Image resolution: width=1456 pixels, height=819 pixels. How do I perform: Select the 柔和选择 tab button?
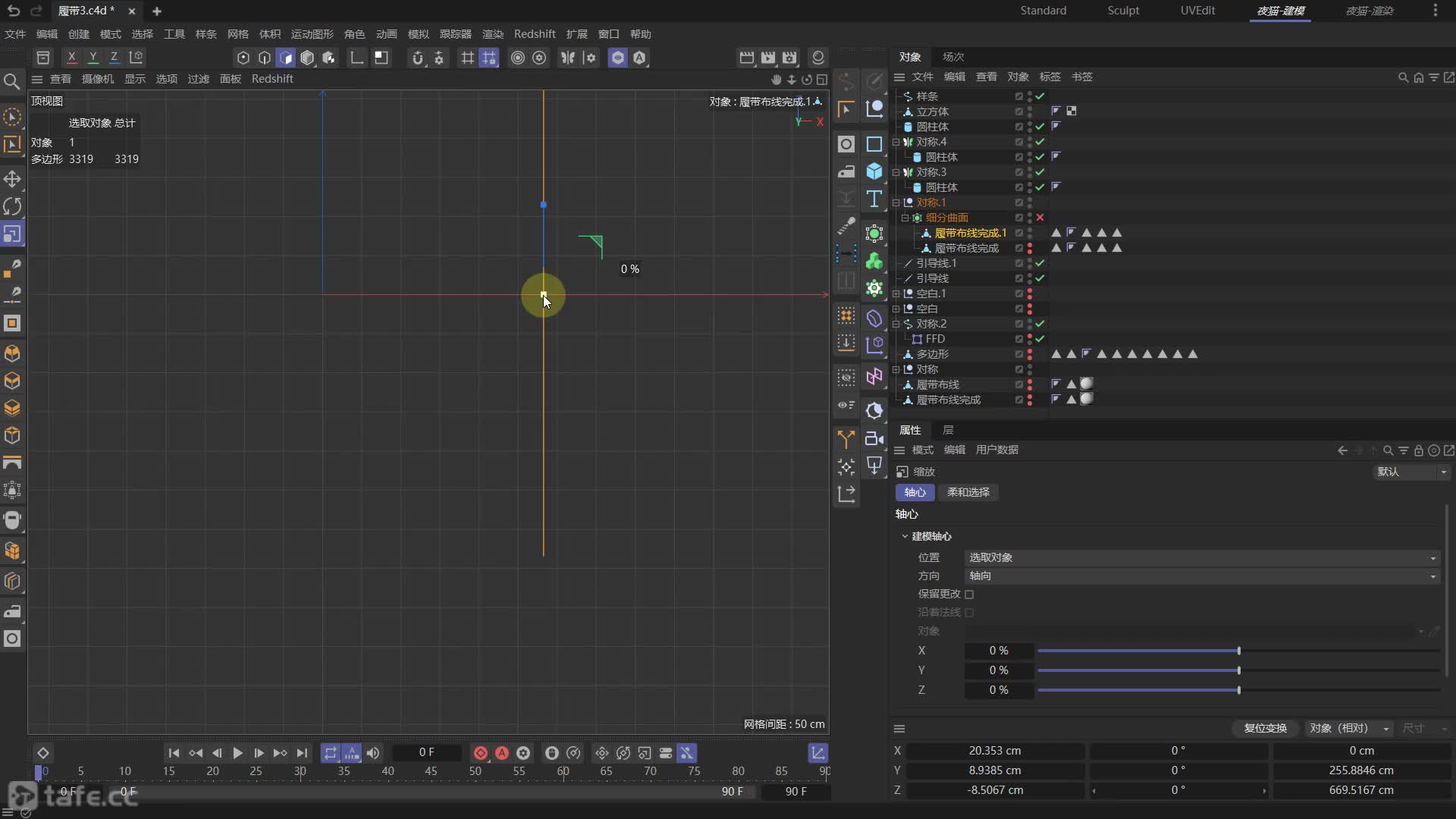968,493
